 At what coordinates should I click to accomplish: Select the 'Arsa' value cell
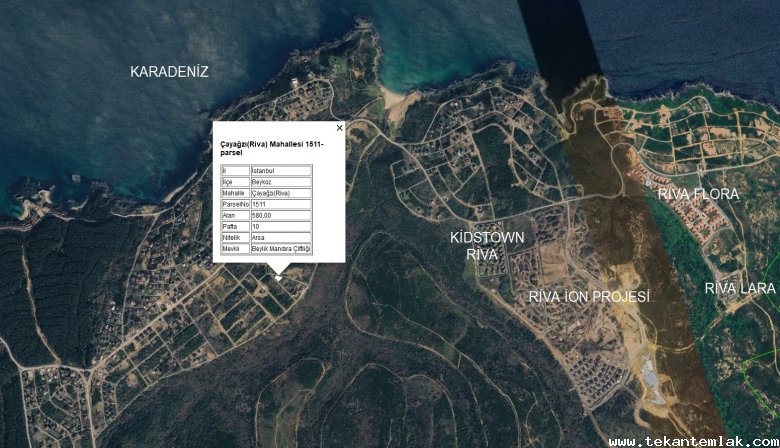pyautogui.click(x=281, y=238)
